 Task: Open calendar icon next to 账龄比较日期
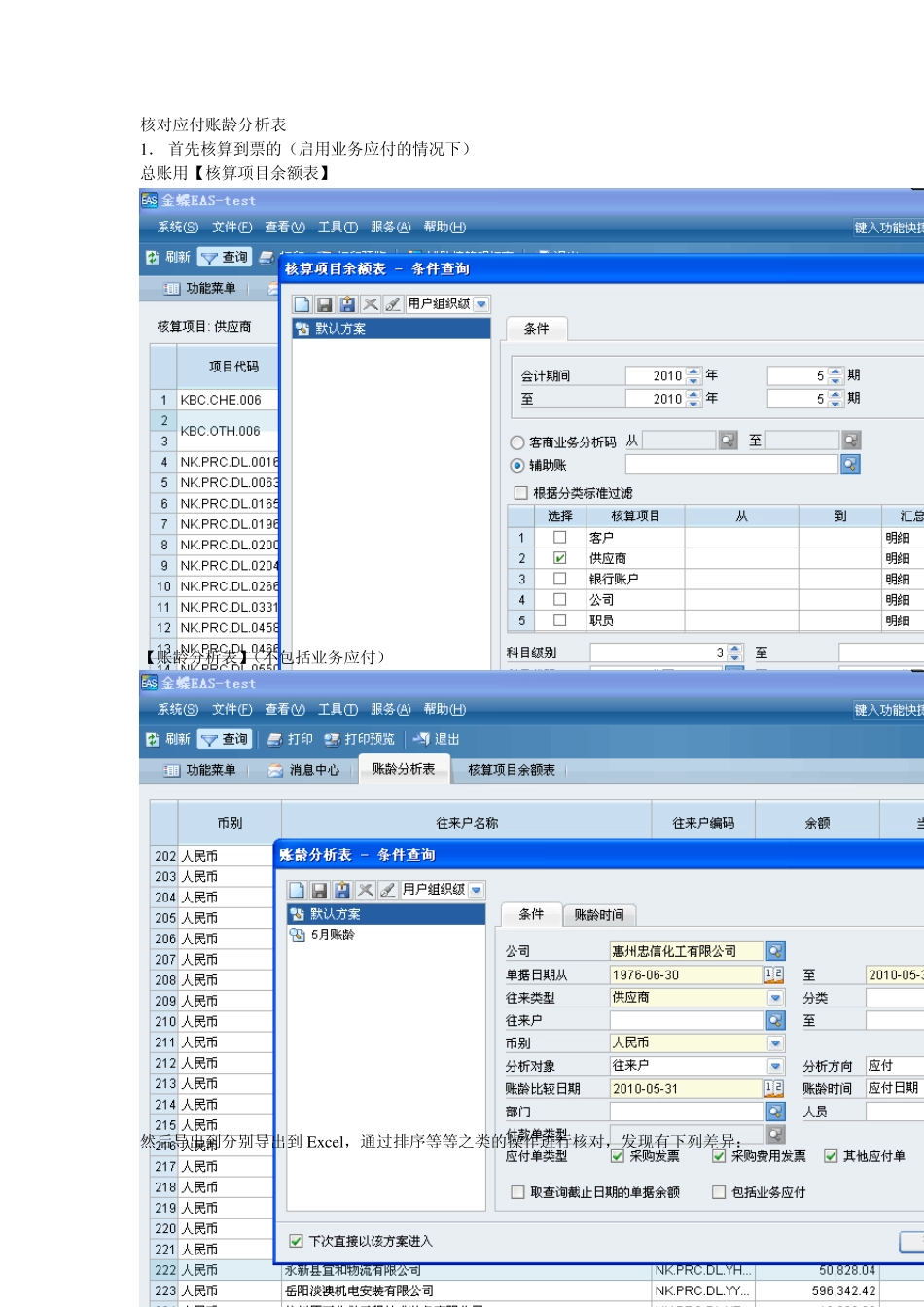click(774, 1089)
